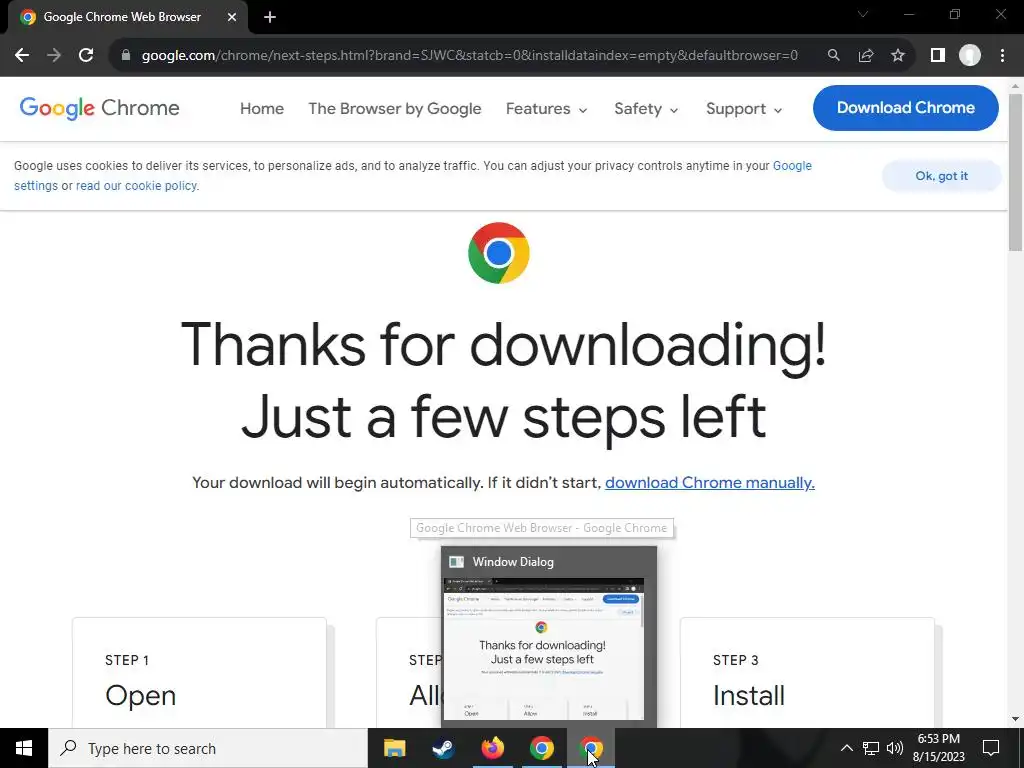This screenshot has height=768, width=1024.
Task: Expand the Support dropdown menu
Action: click(744, 108)
